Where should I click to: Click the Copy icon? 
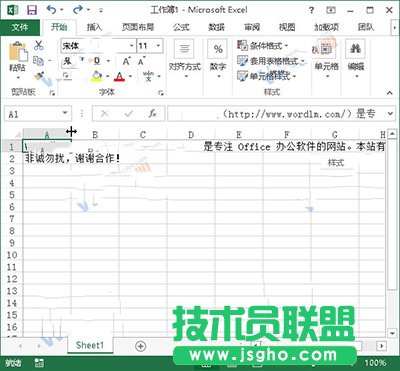click(x=38, y=61)
